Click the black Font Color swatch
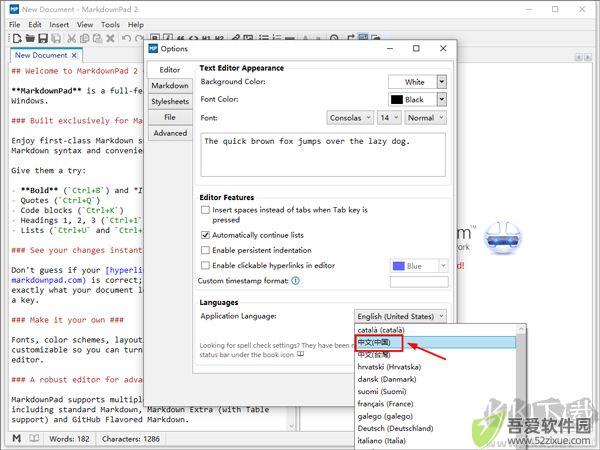 tap(397, 99)
